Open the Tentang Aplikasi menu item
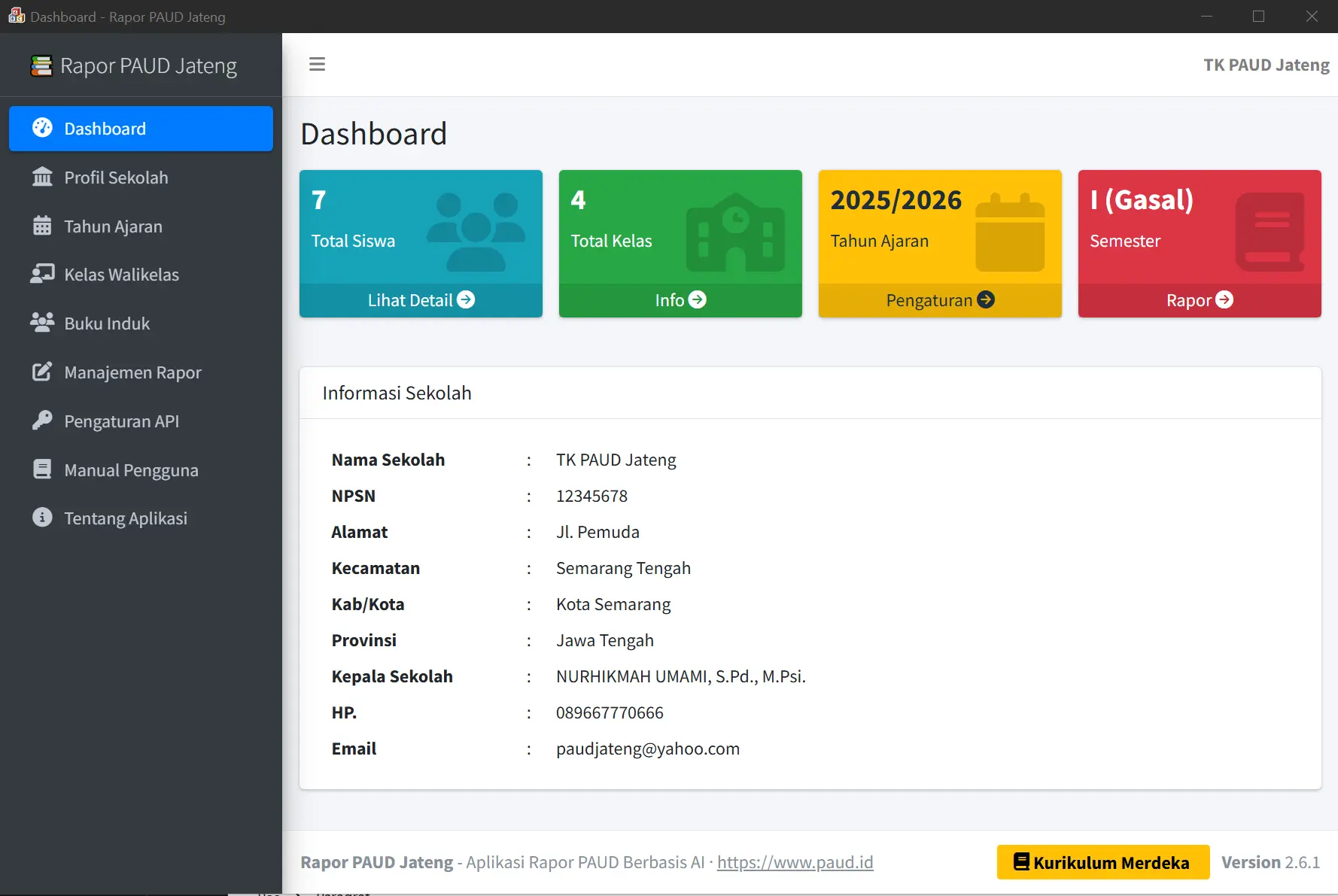The width and height of the screenshot is (1338, 896). point(125,518)
